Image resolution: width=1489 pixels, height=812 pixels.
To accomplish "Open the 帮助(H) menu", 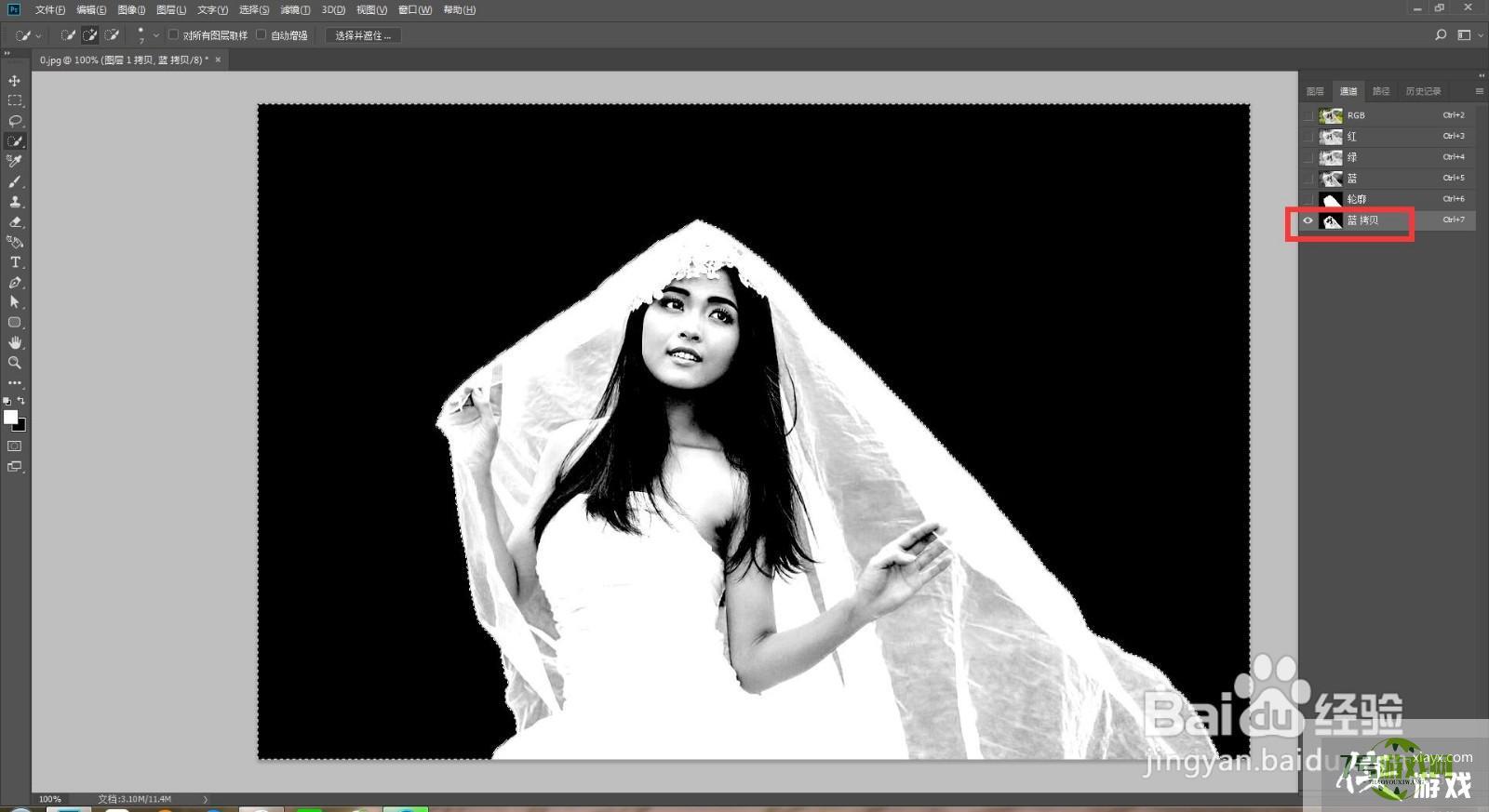I will [x=459, y=10].
